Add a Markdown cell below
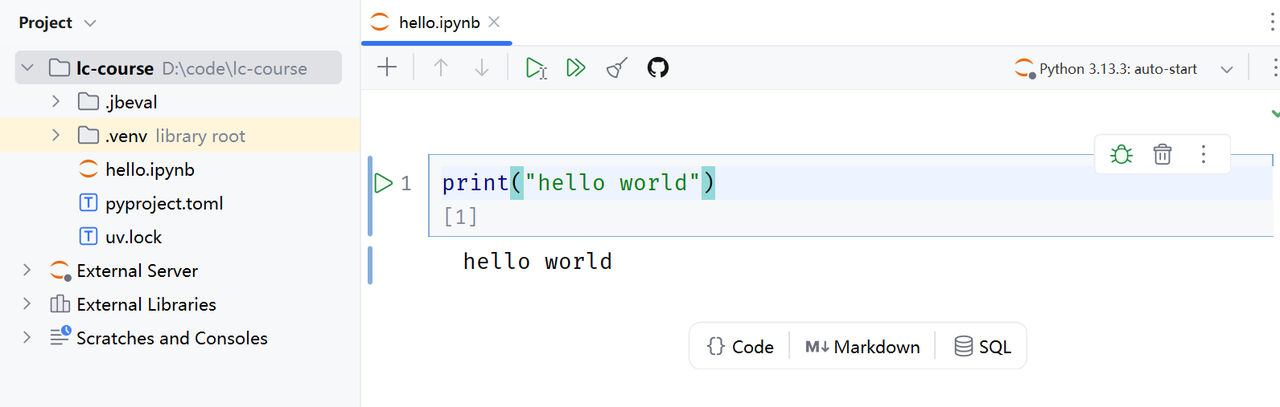Image resolution: width=1280 pixels, height=407 pixels. tap(862, 347)
